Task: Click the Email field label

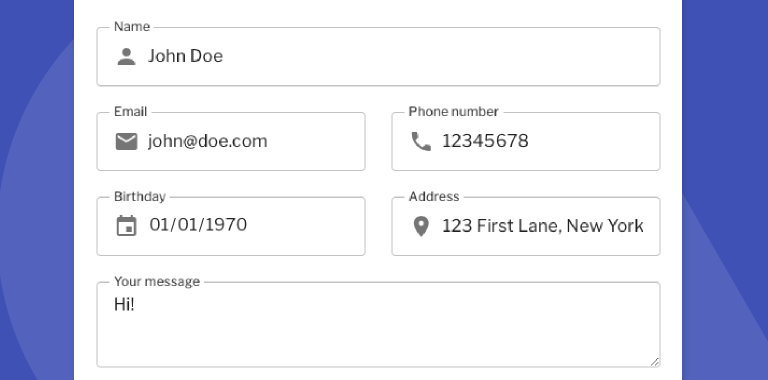Action: point(130,112)
